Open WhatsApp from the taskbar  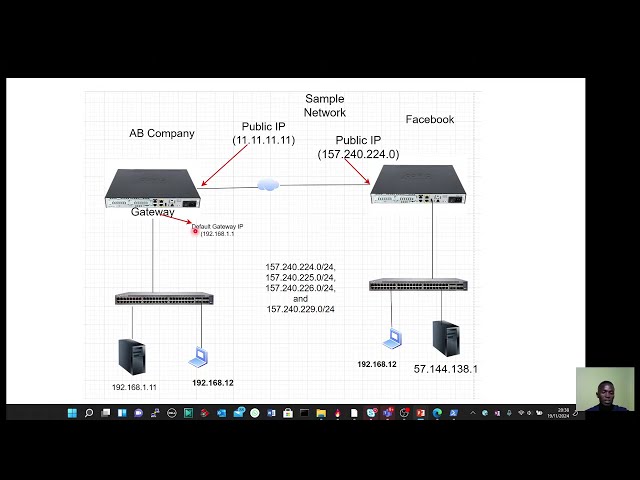[x=255, y=413]
